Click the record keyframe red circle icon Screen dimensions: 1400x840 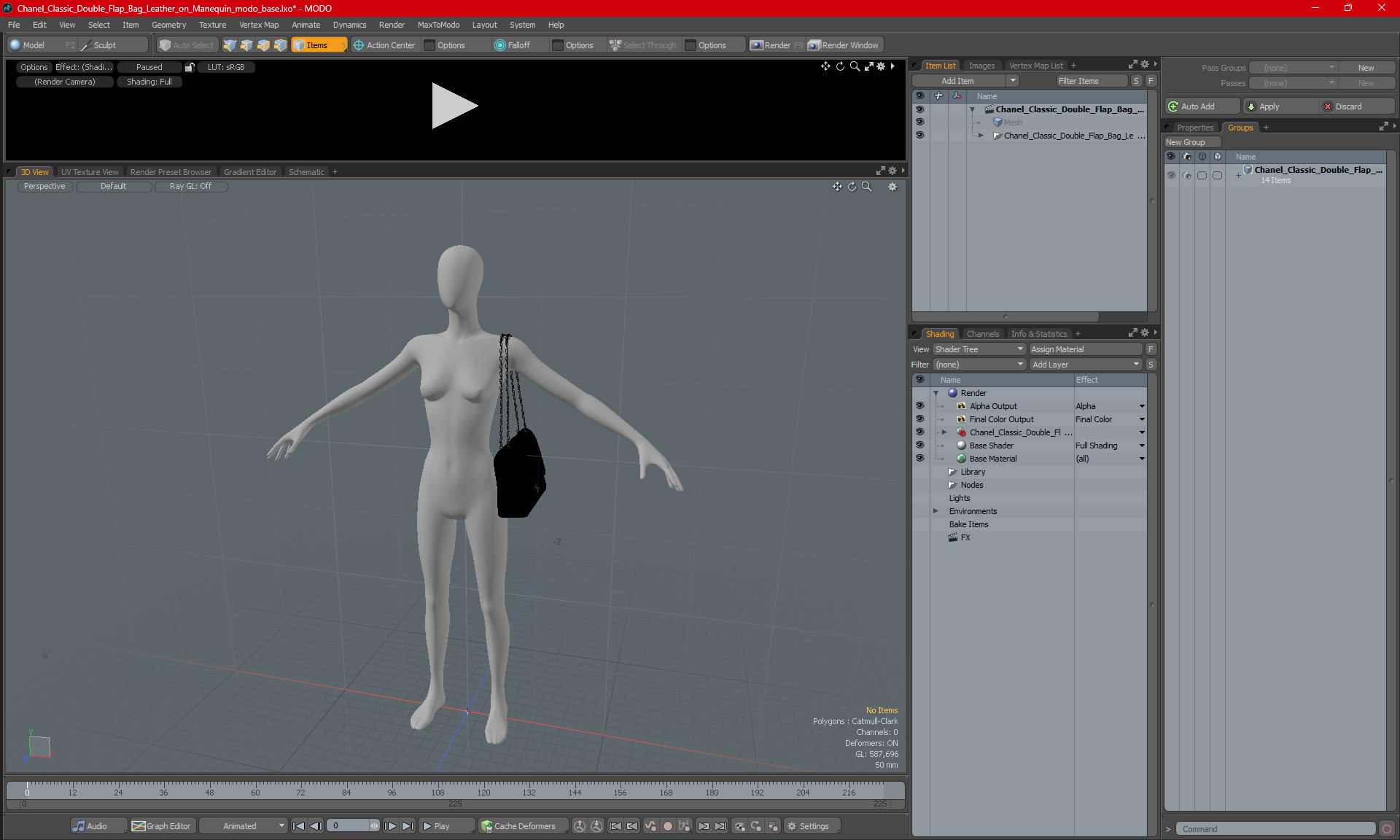click(x=667, y=826)
